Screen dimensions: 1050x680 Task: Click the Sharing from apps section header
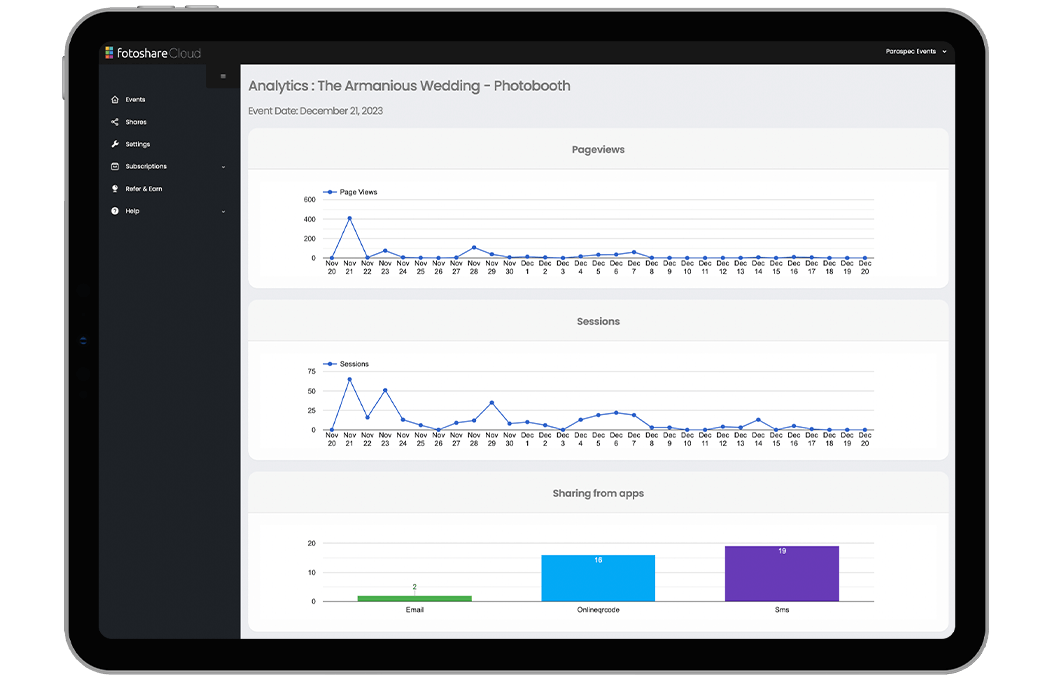coord(598,492)
